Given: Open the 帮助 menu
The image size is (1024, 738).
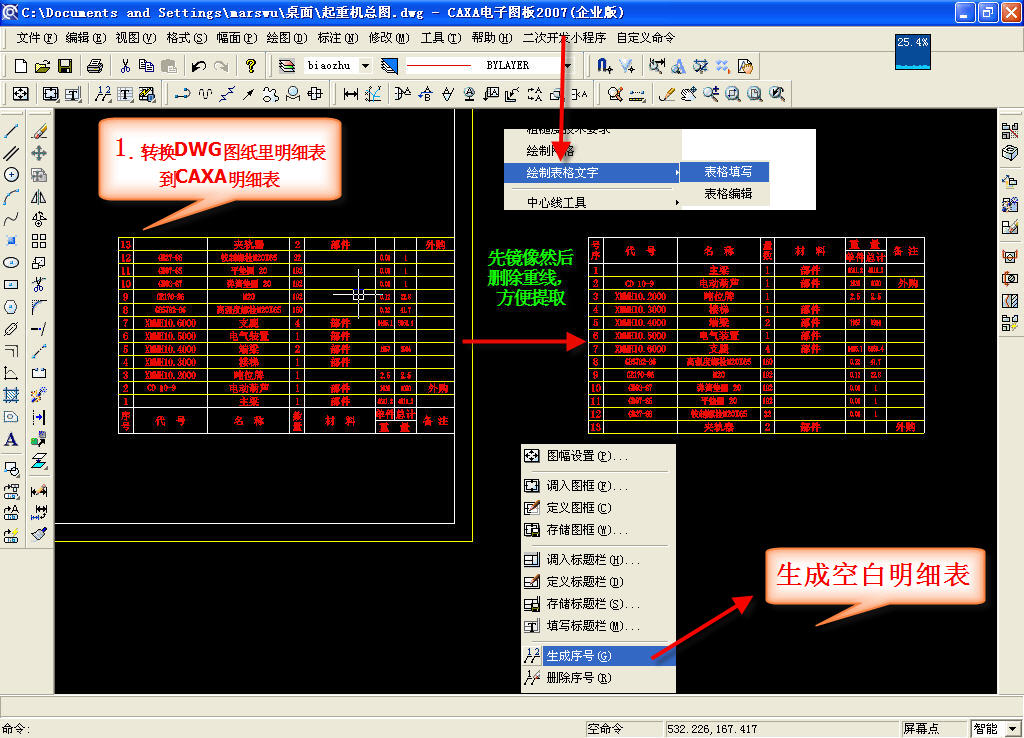Looking at the screenshot, I should [x=492, y=38].
